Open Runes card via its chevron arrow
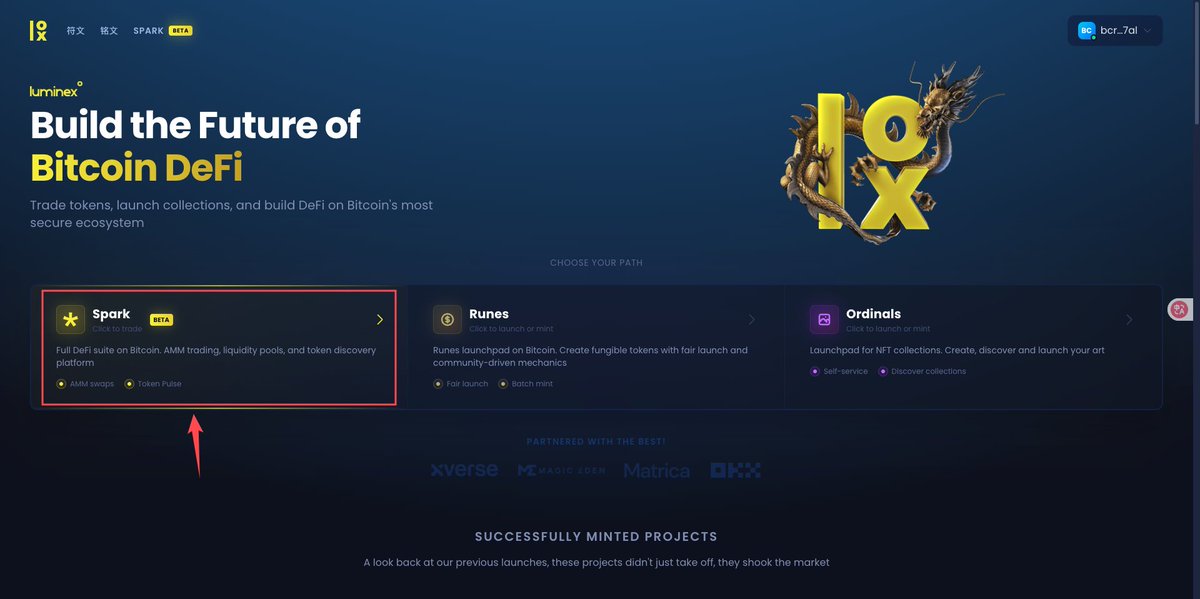The width and height of the screenshot is (1200, 599). (x=752, y=320)
